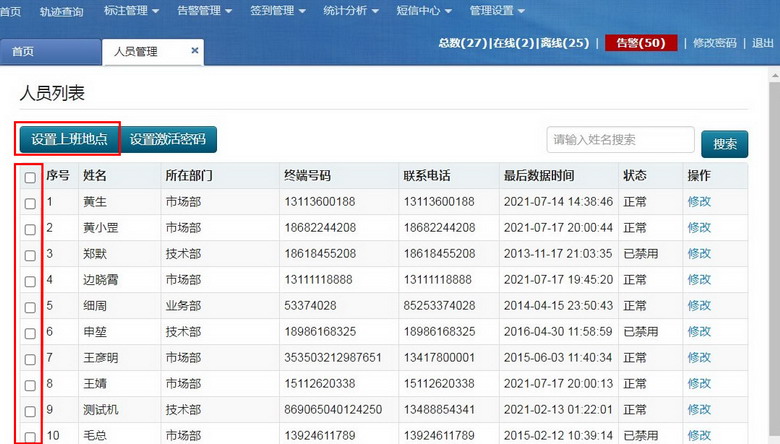Click timestamp 2013-11-17 21:03:35
Screen dimensions: 780x444
(558, 254)
